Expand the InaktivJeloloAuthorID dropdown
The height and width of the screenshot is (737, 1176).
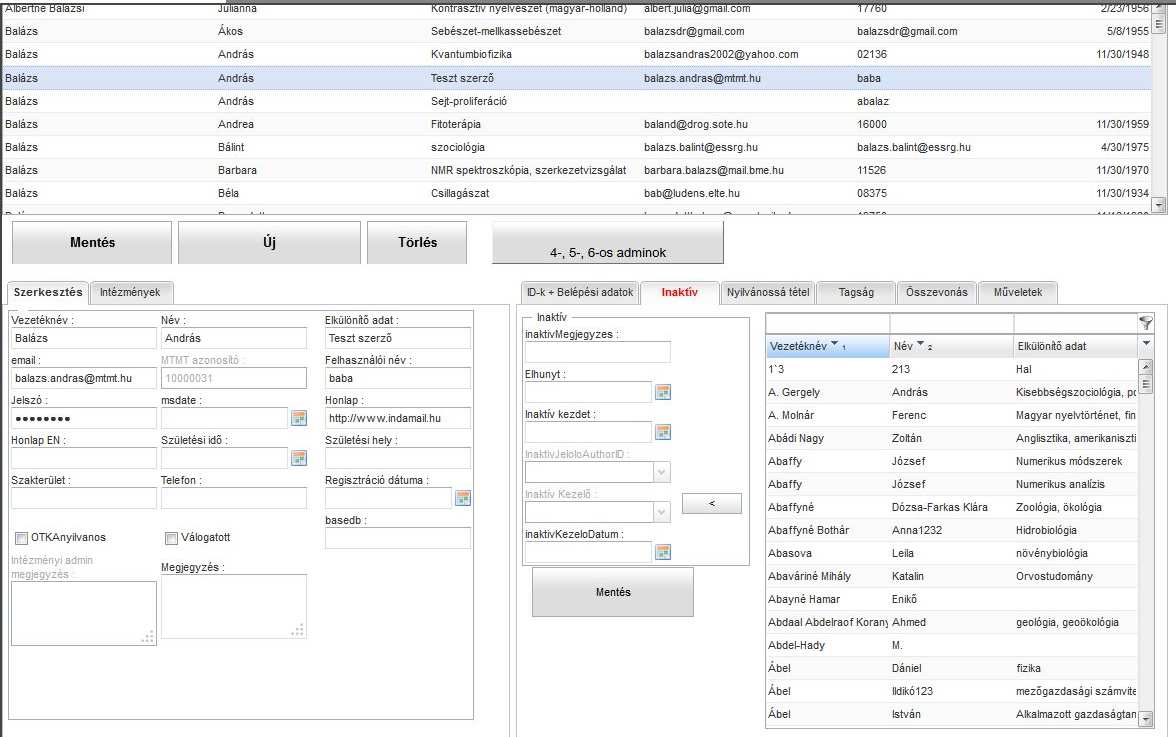(662, 472)
